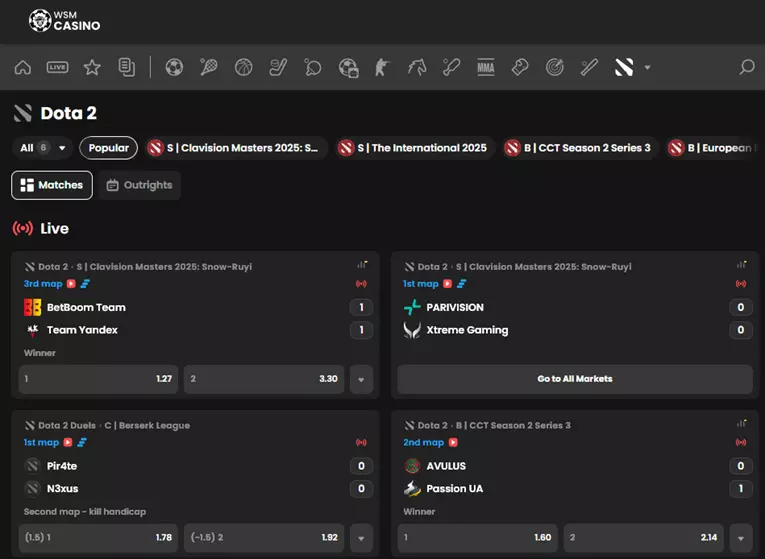Click Go to All Markets button

pos(575,379)
